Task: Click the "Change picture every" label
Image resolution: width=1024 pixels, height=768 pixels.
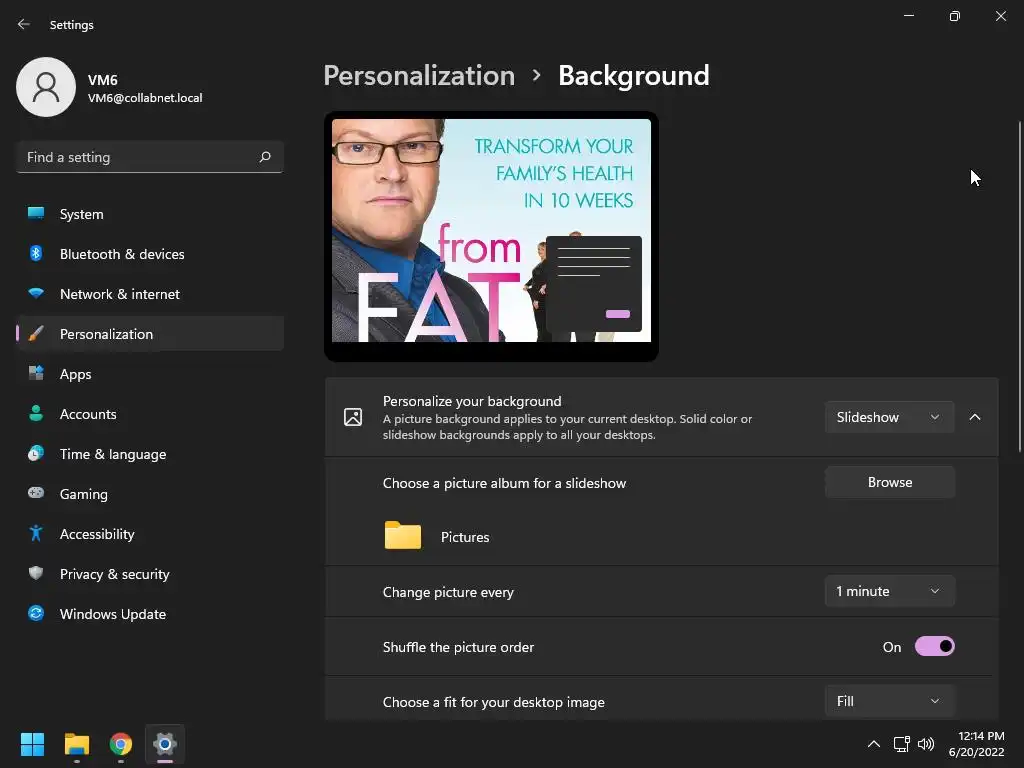Action: point(448,592)
